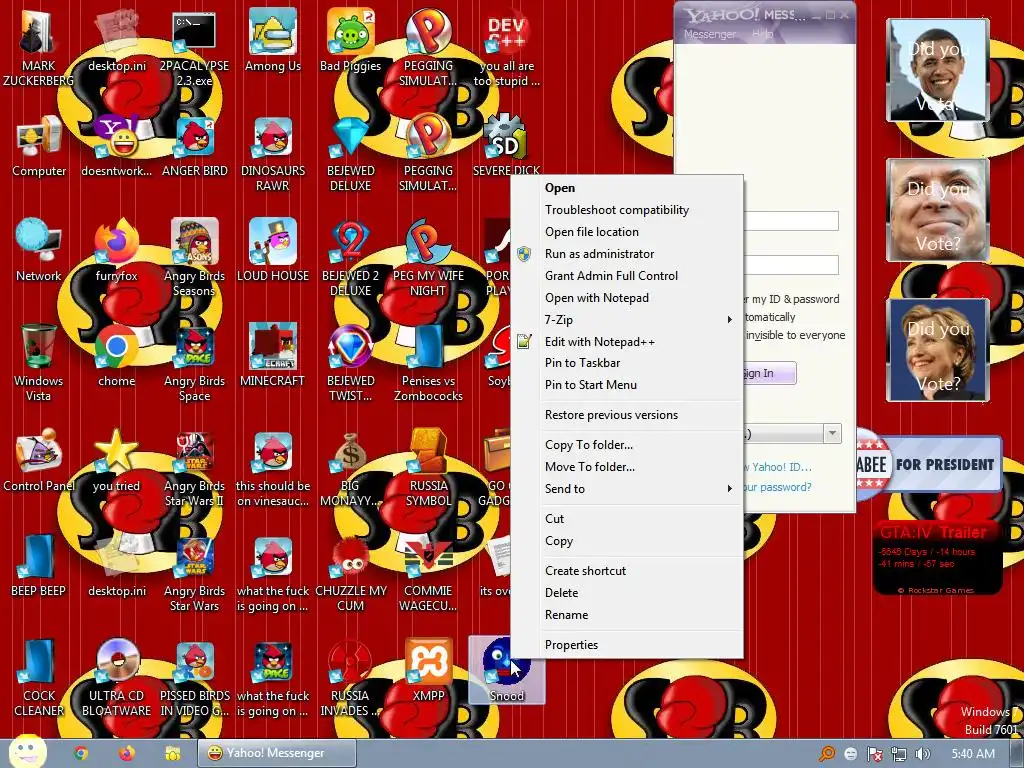Click the Yahoo! Messenger taskbar button

point(277,753)
